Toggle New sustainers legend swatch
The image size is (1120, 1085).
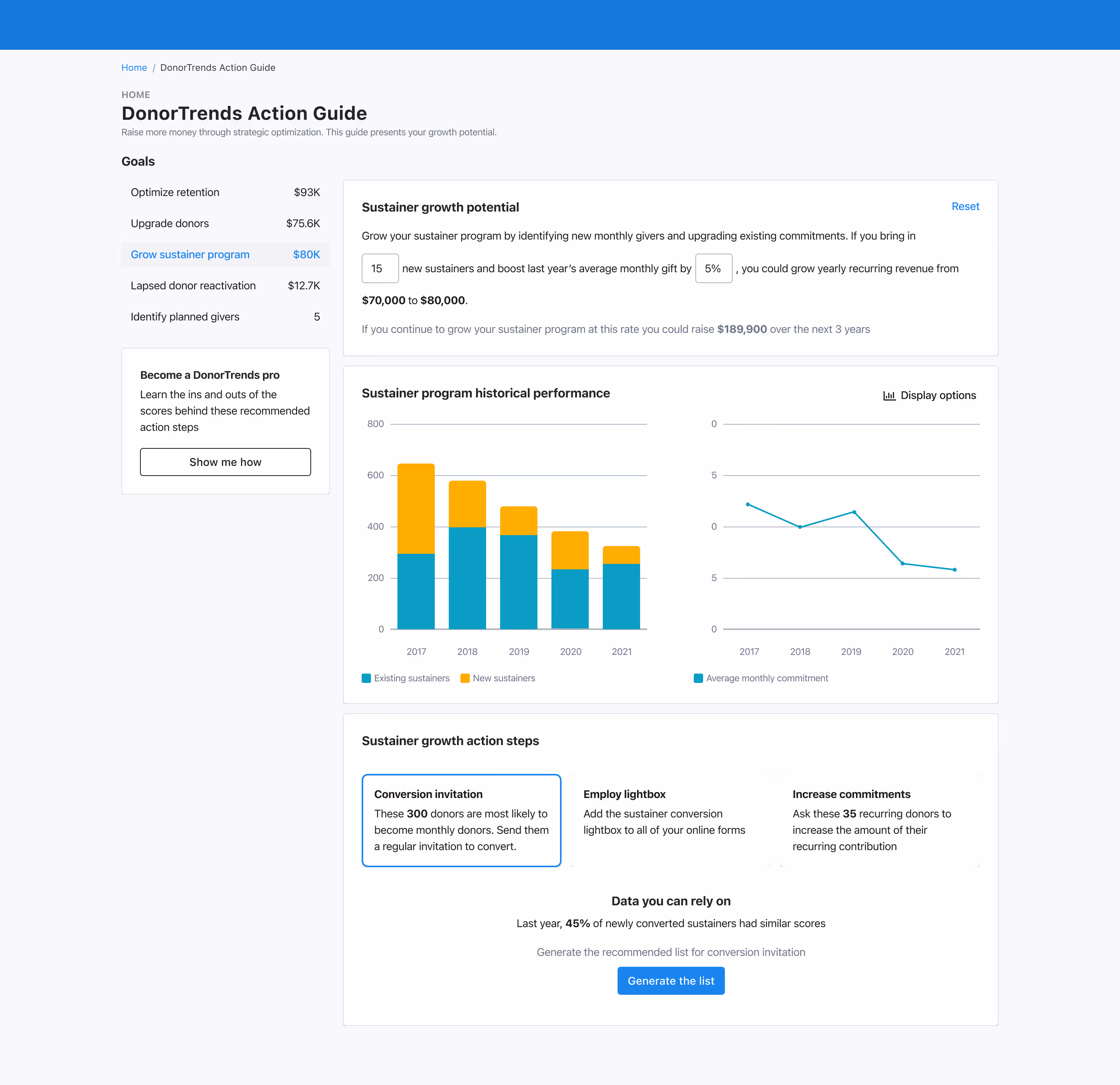click(x=465, y=678)
